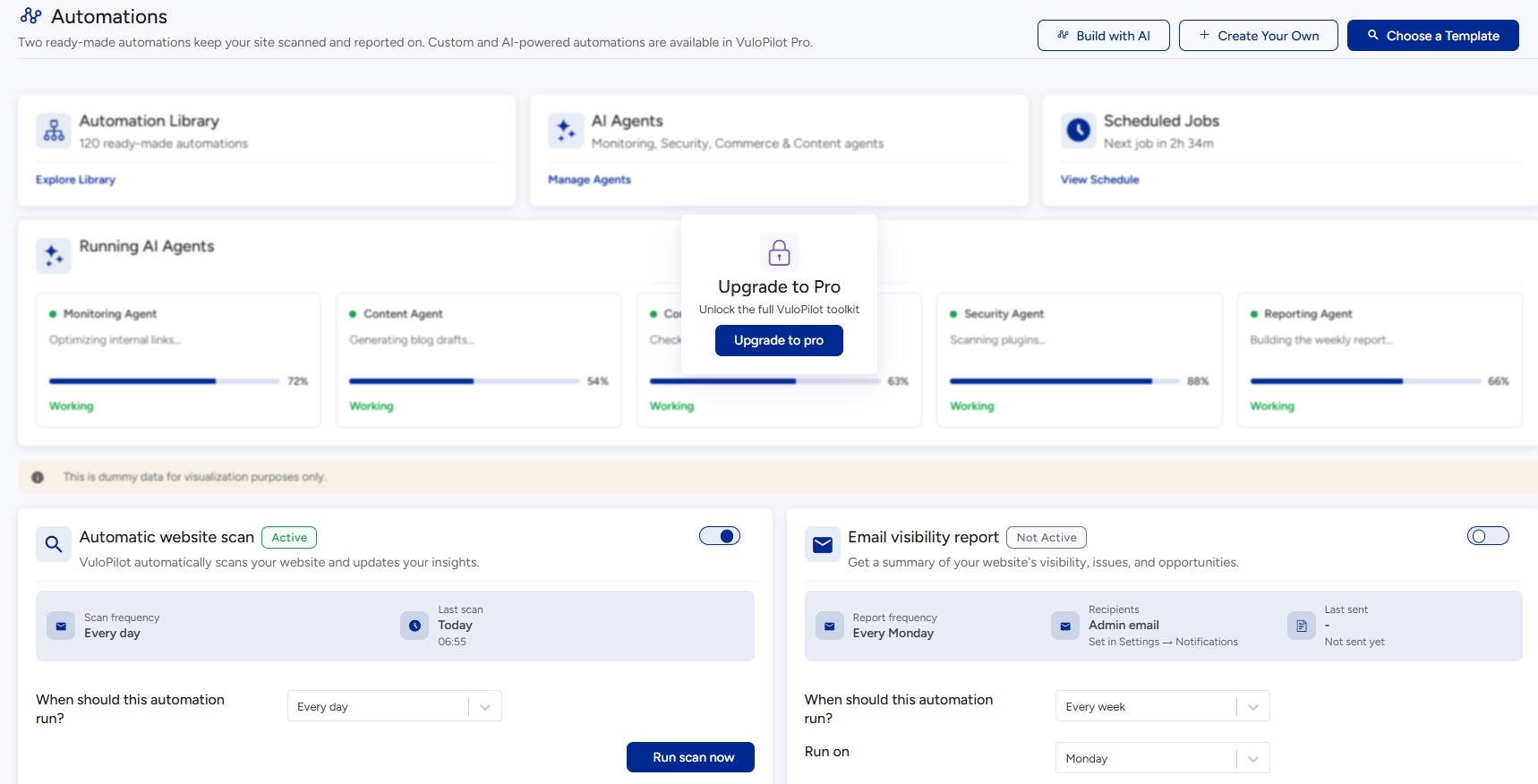Click the Not Active status badge
Image resolution: width=1538 pixels, height=784 pixels.
point(1047,537)
